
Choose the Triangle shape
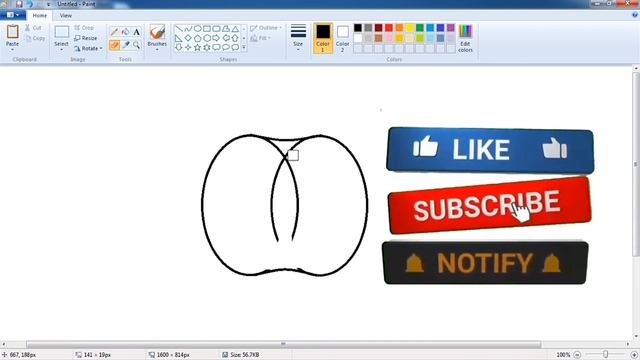235,29
